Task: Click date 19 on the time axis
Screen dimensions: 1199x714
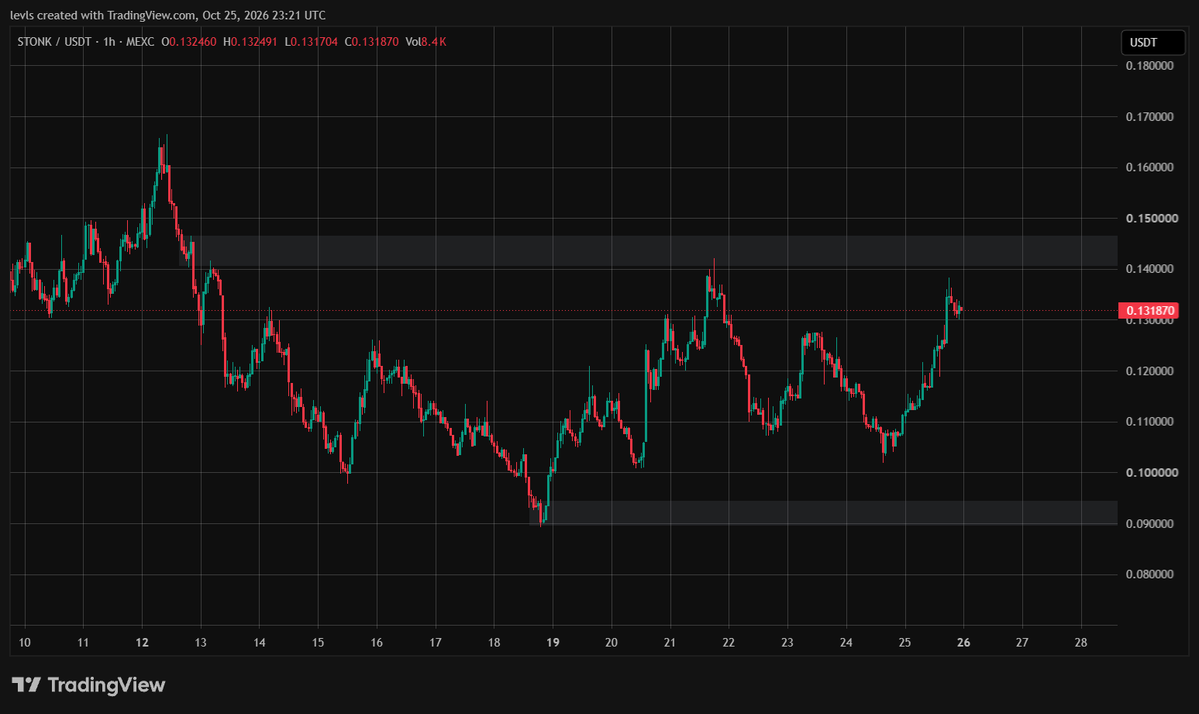Action: coord(553,643)
